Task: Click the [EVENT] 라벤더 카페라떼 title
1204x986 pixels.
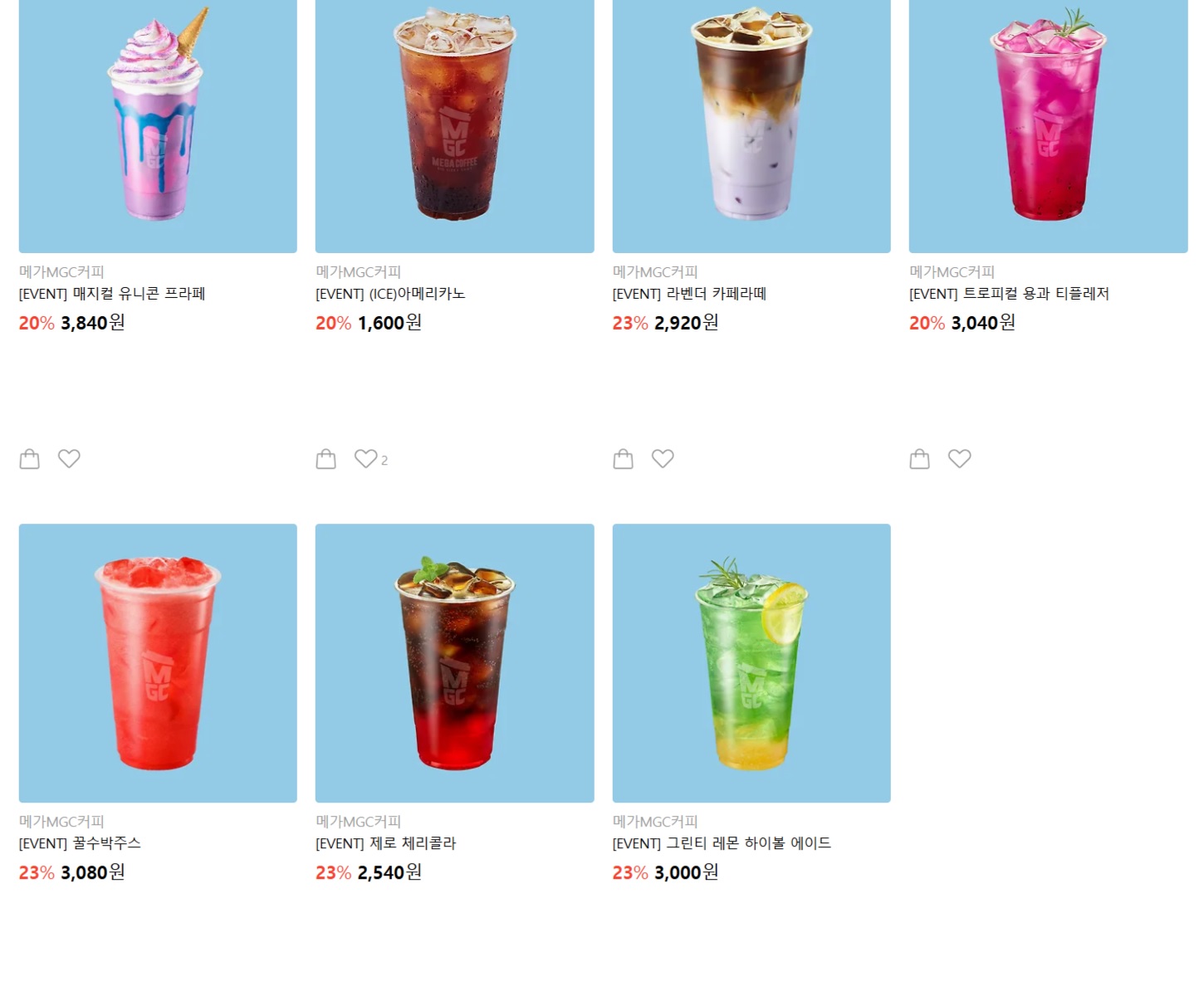Action: click(x=689, y=294)
